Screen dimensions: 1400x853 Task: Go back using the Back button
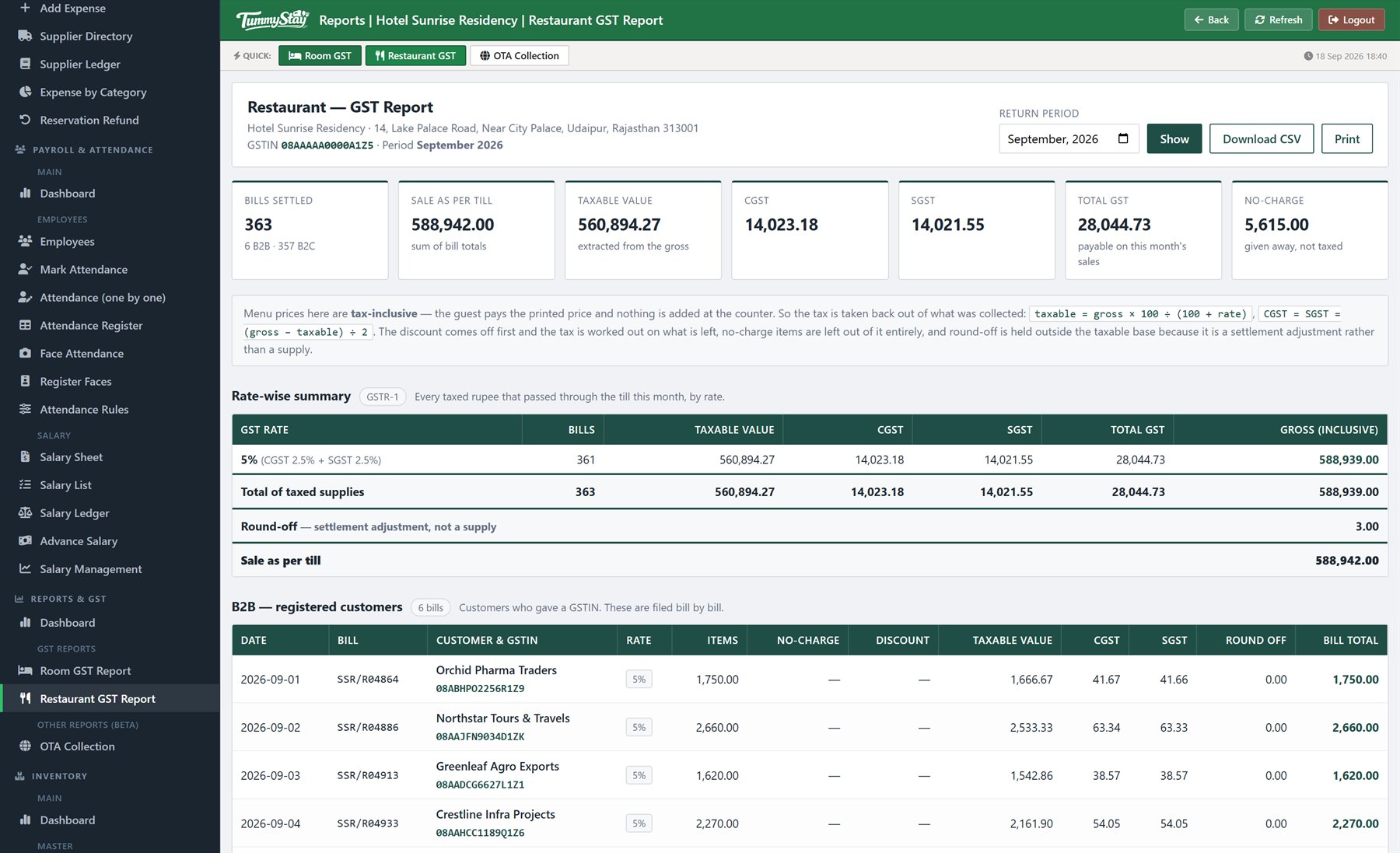tap(1212, 19)
